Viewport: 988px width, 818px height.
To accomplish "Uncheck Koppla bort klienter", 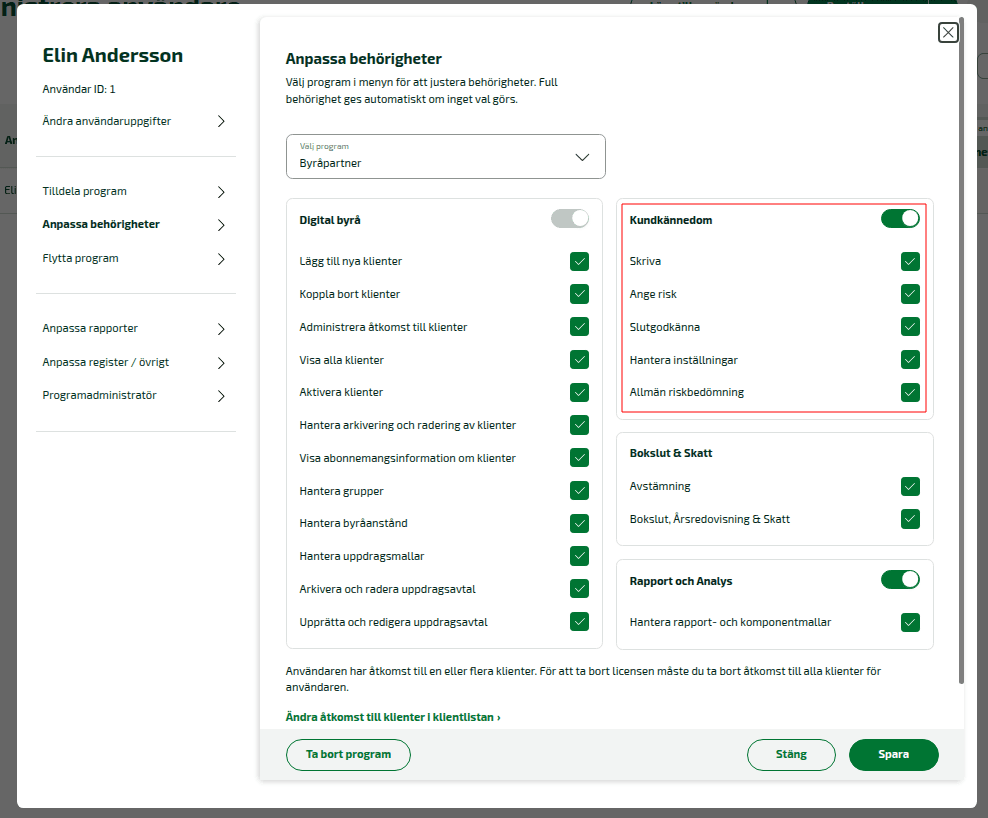I will (x=579, y=294).
